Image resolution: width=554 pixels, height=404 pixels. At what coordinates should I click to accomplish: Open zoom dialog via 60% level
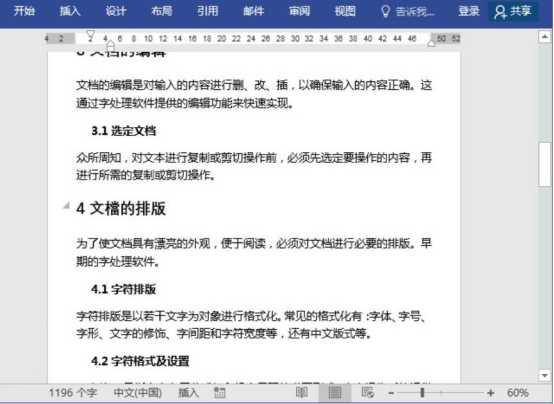coord(518,393)
